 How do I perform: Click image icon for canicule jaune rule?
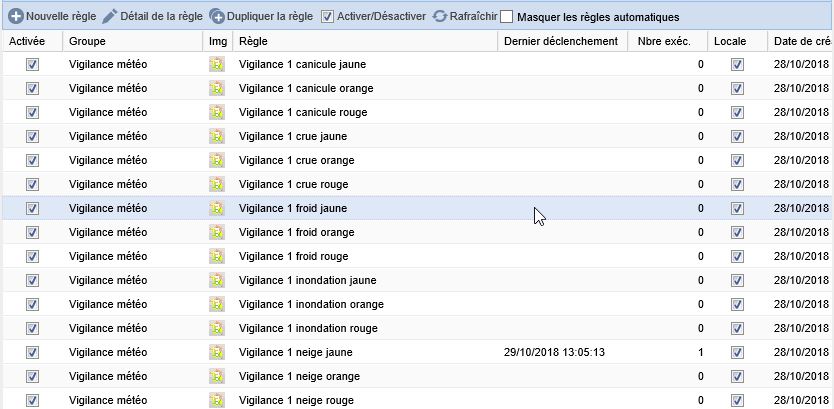point(216,64)
